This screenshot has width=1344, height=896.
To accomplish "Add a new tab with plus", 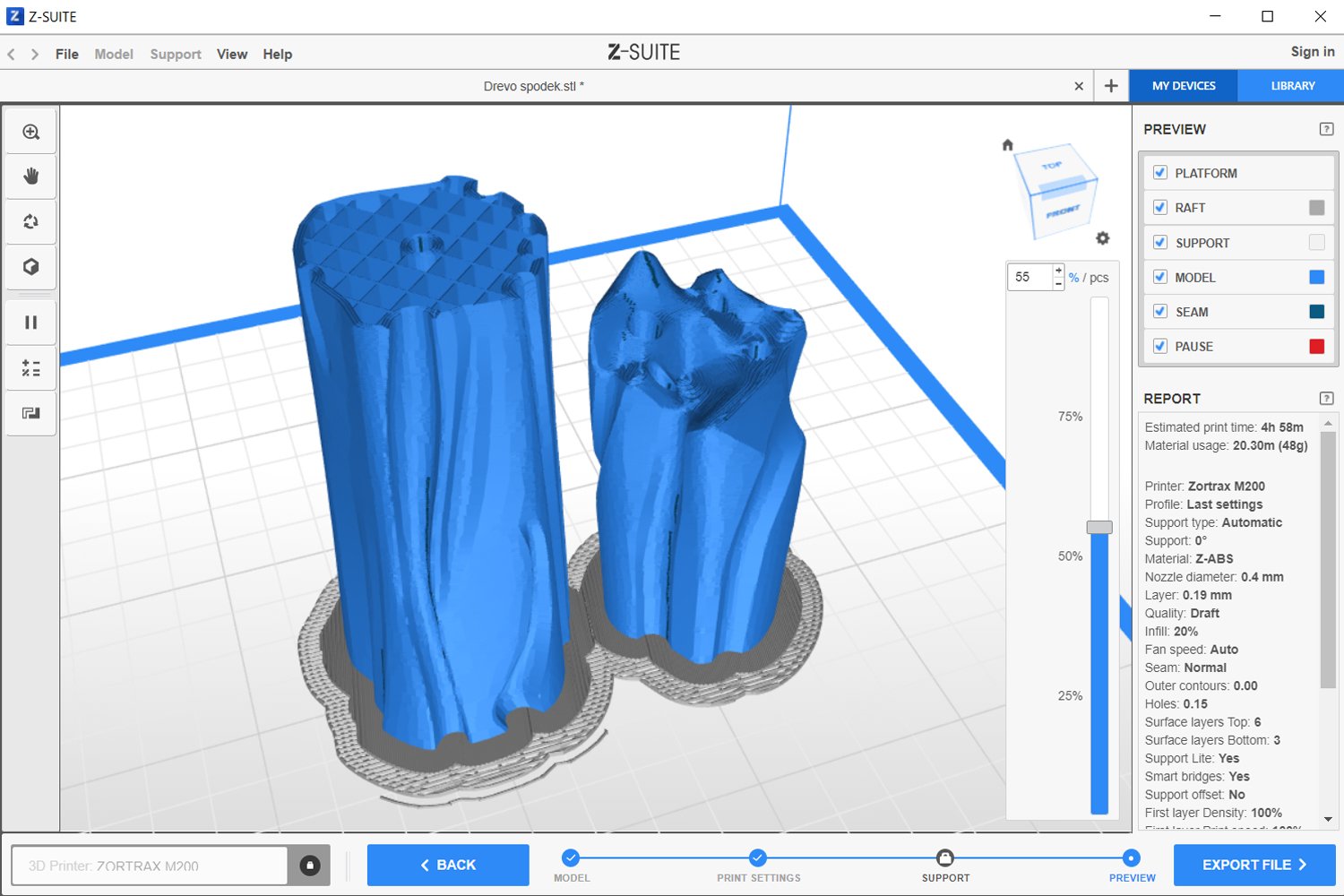I will tap(1111, 86).
